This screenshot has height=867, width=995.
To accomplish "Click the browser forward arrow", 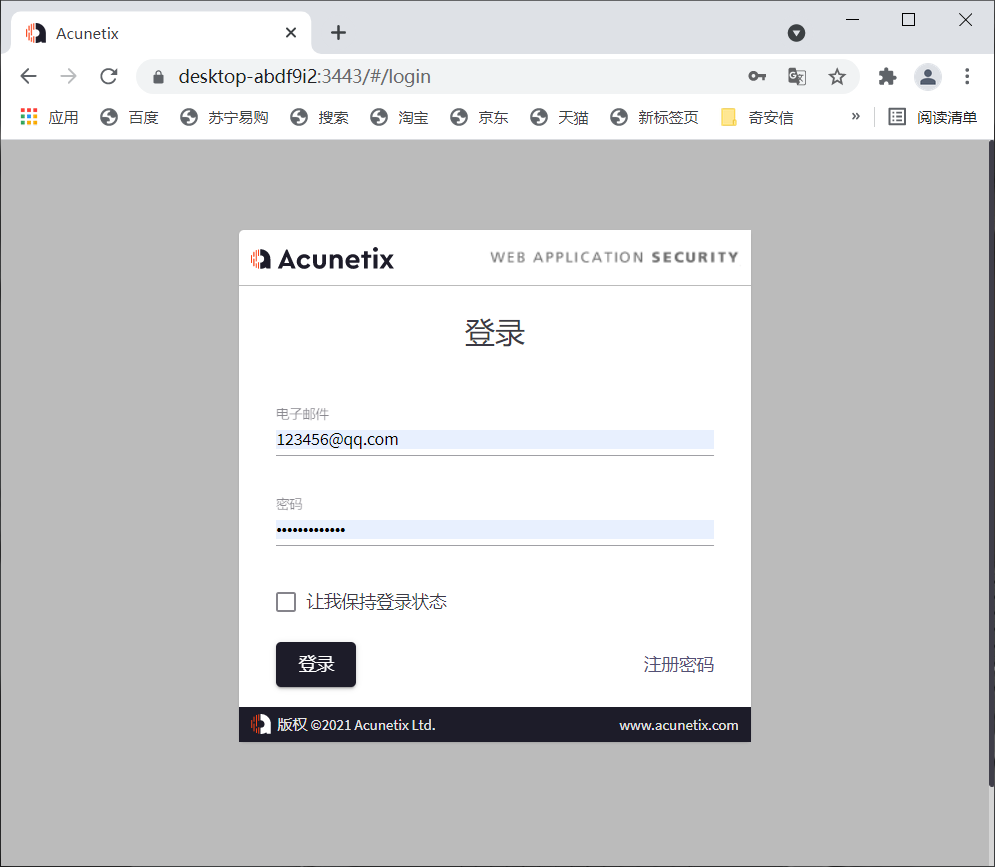I will (x=68, y=76).
